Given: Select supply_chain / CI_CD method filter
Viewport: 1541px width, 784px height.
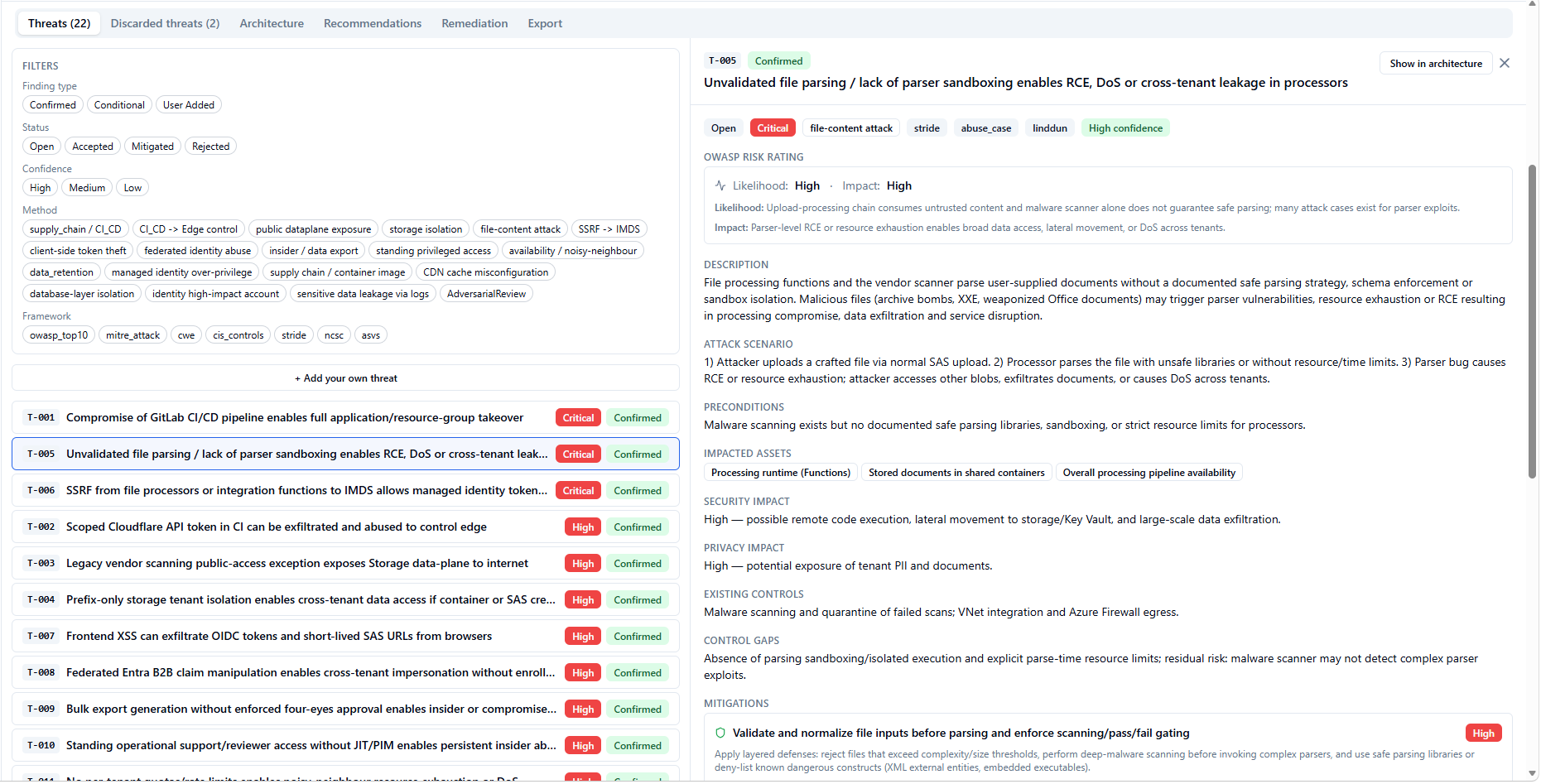Looking at the screenshot, I should (x=75, y=229).
